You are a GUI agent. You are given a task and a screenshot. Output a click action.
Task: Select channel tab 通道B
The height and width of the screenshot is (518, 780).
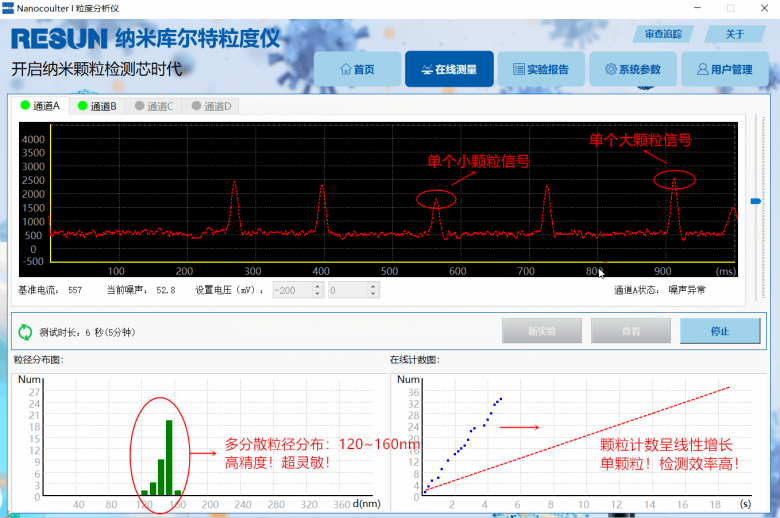[97, 106]
